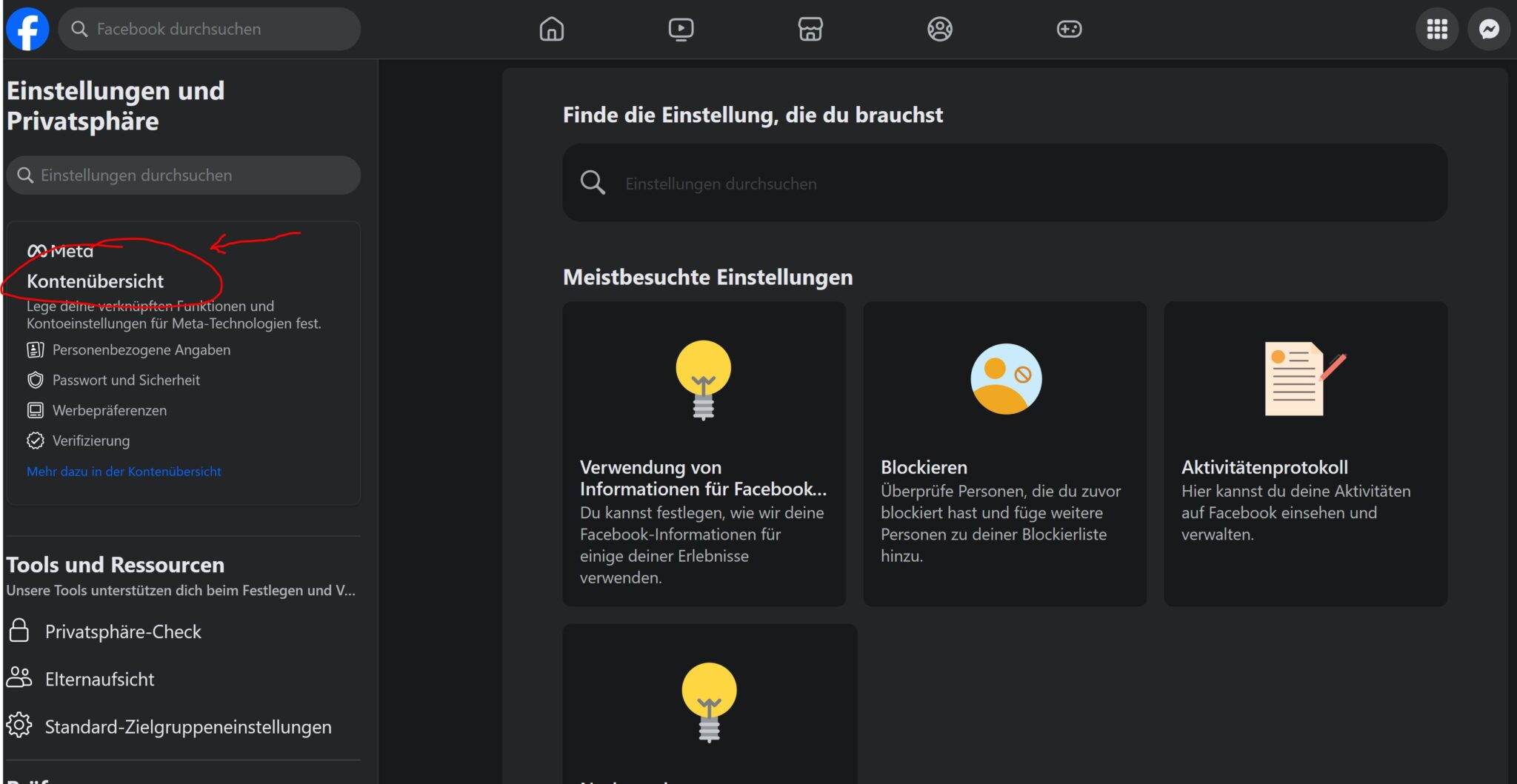The height and width of the screenshot is (784, 1517).
Task: Open the Home feed icon
Action: (551, 29)
